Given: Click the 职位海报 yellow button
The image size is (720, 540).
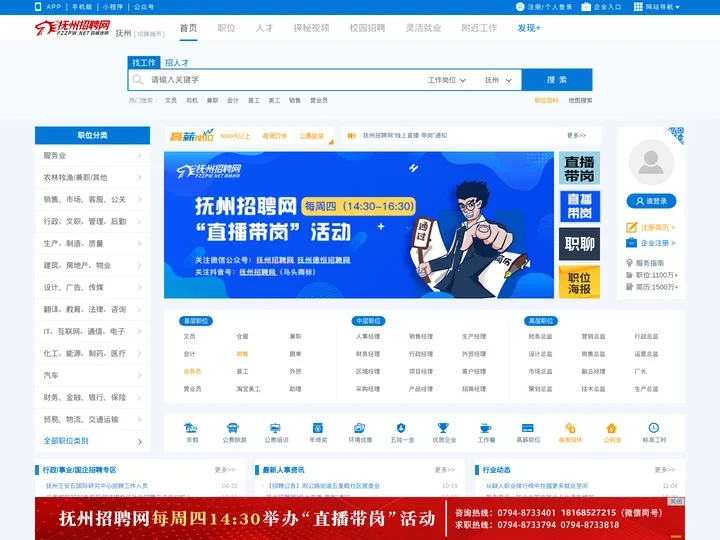Looking at the screenshot, I should [x=579, y=282].
